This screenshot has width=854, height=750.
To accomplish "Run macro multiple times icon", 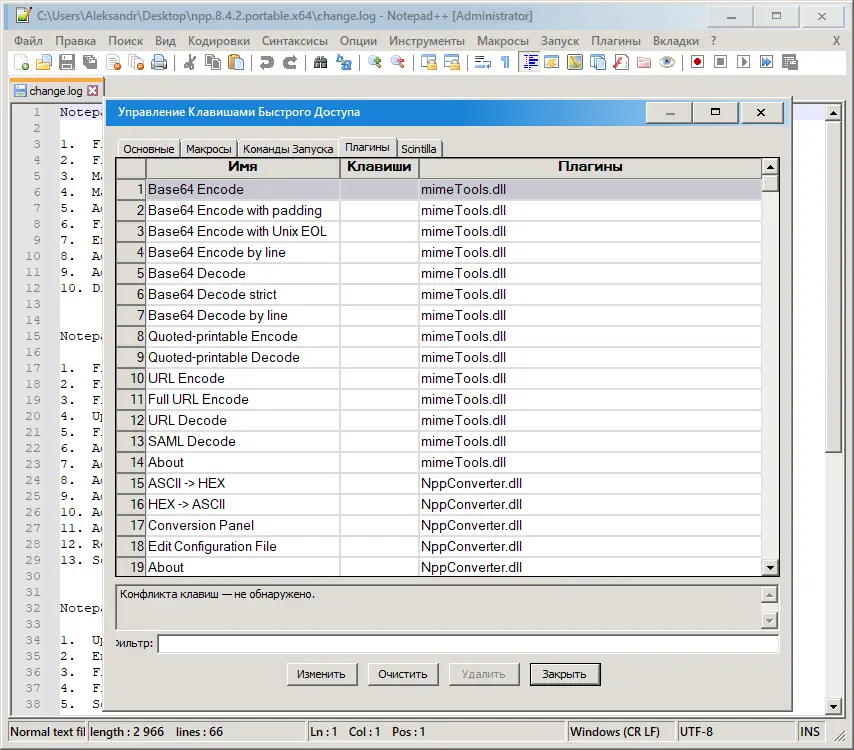I will click(766, 62).
